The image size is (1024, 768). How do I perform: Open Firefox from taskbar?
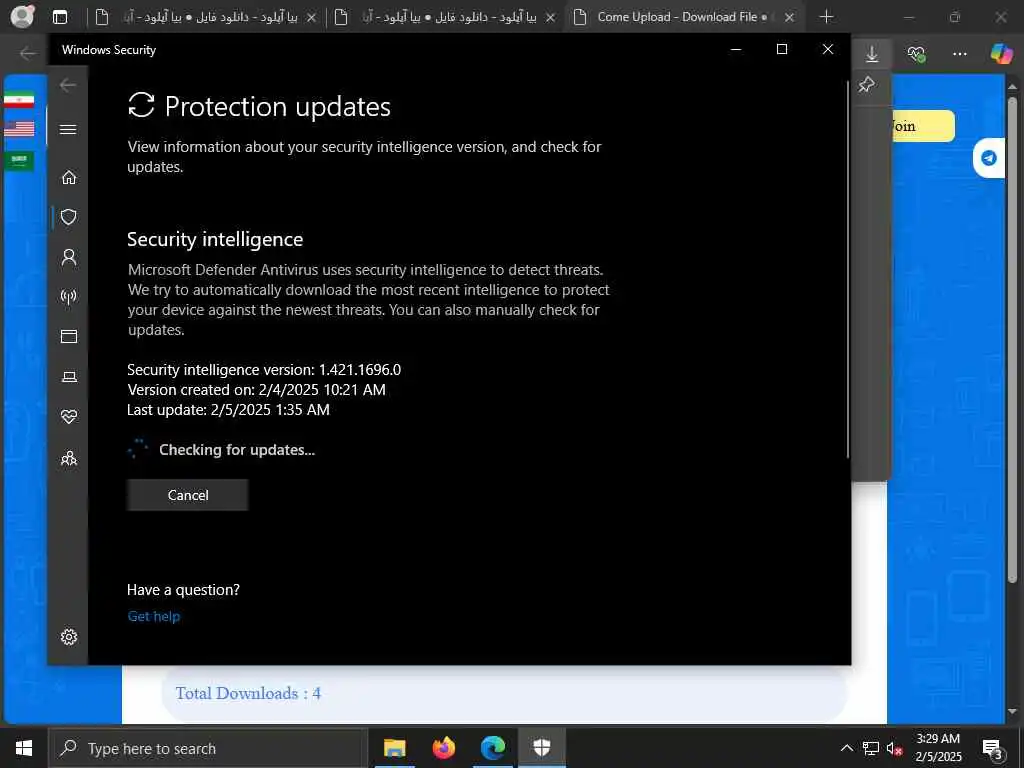click(x=444, y=748)
